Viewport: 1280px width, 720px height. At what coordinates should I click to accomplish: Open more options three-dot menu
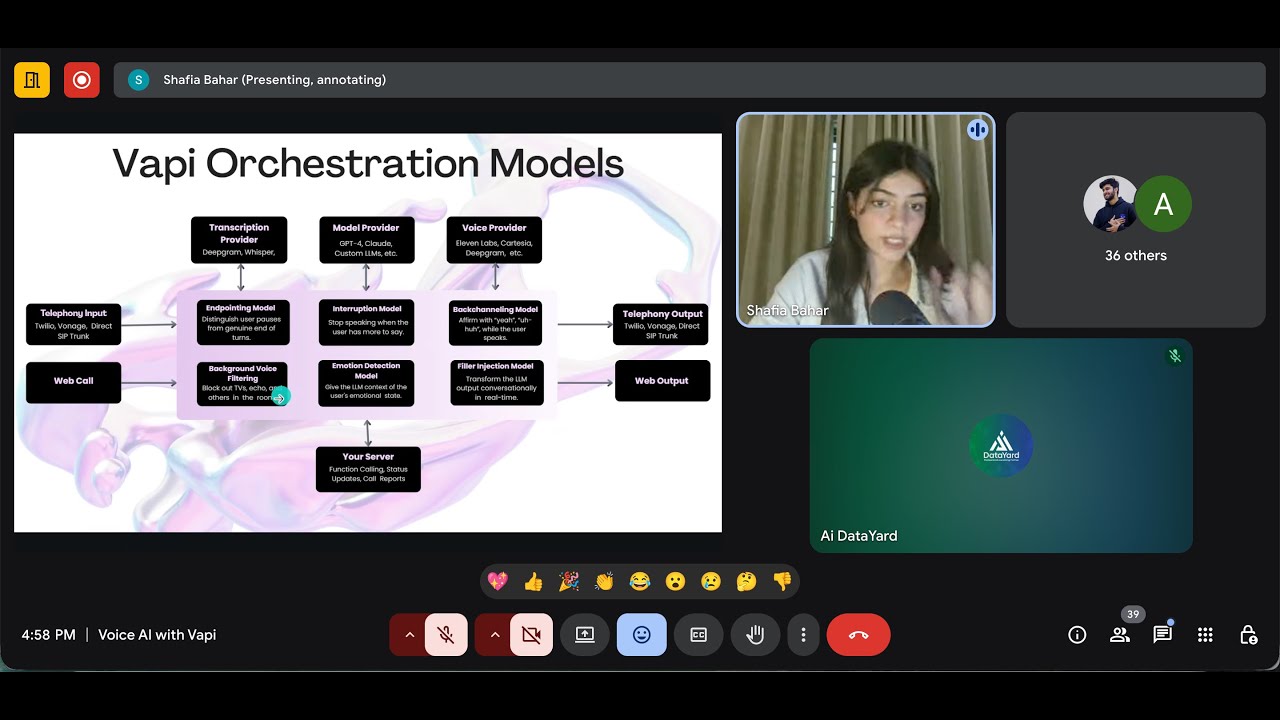[803, 635]
